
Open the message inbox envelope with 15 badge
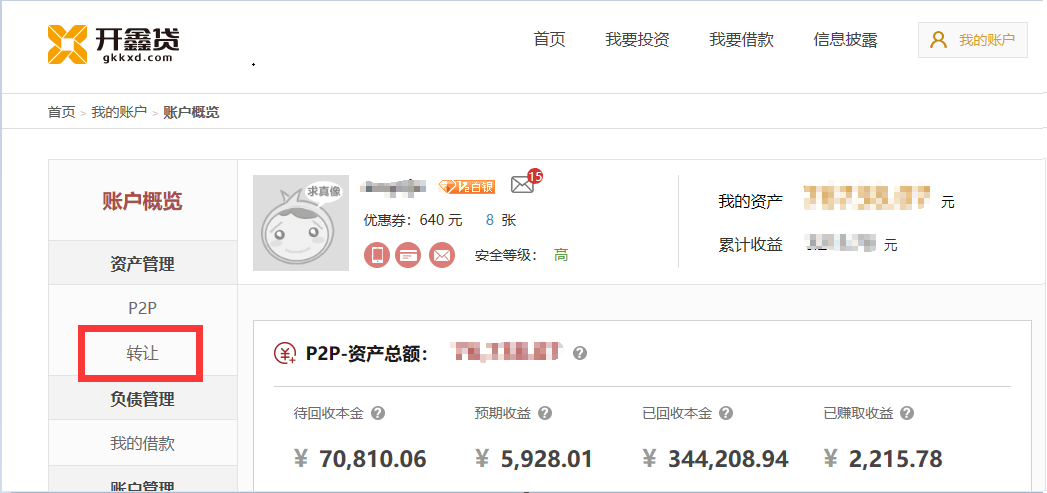point(522,184)
